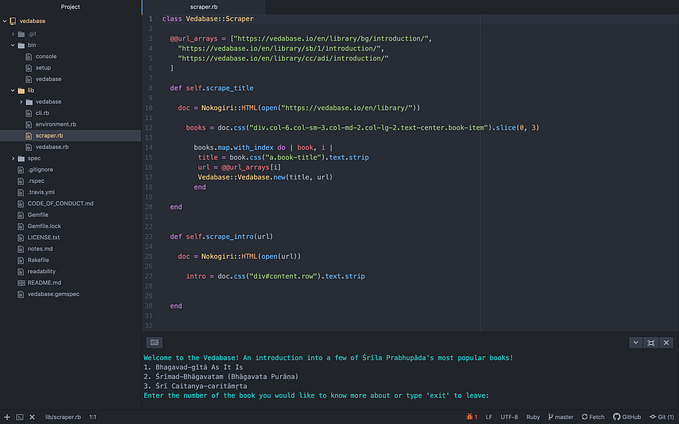Collapse the lib folder

tap(13, 91)
